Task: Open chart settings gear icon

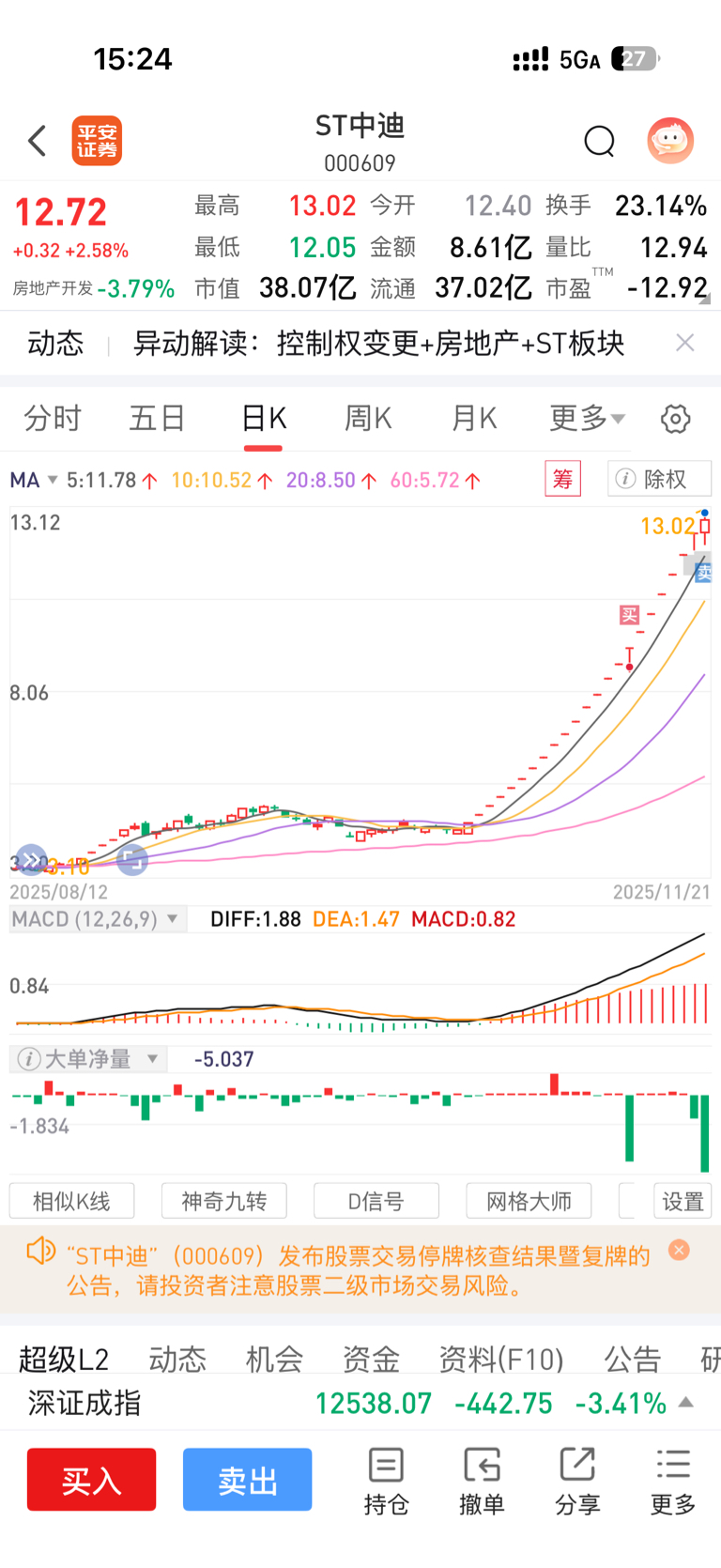Action: pos(675,419)
